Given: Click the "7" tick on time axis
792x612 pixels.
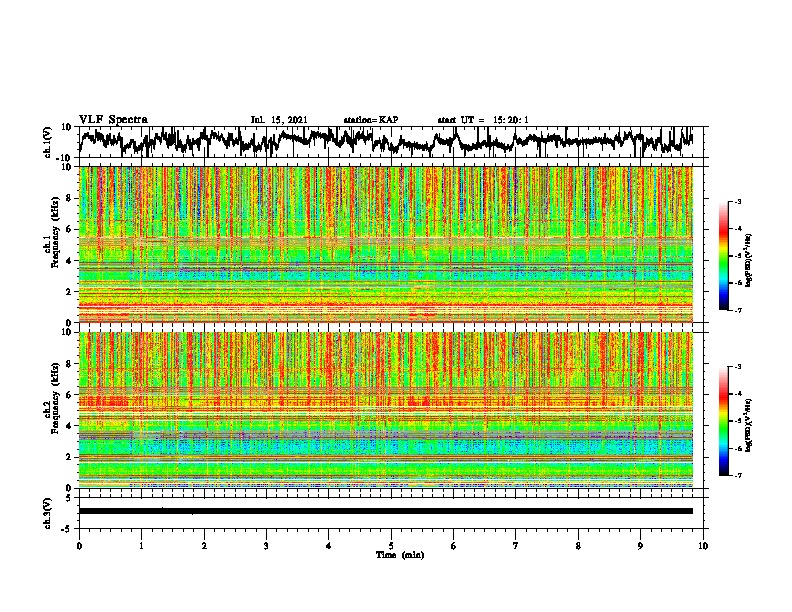Looking at the screenshot, I should [516, 546].
